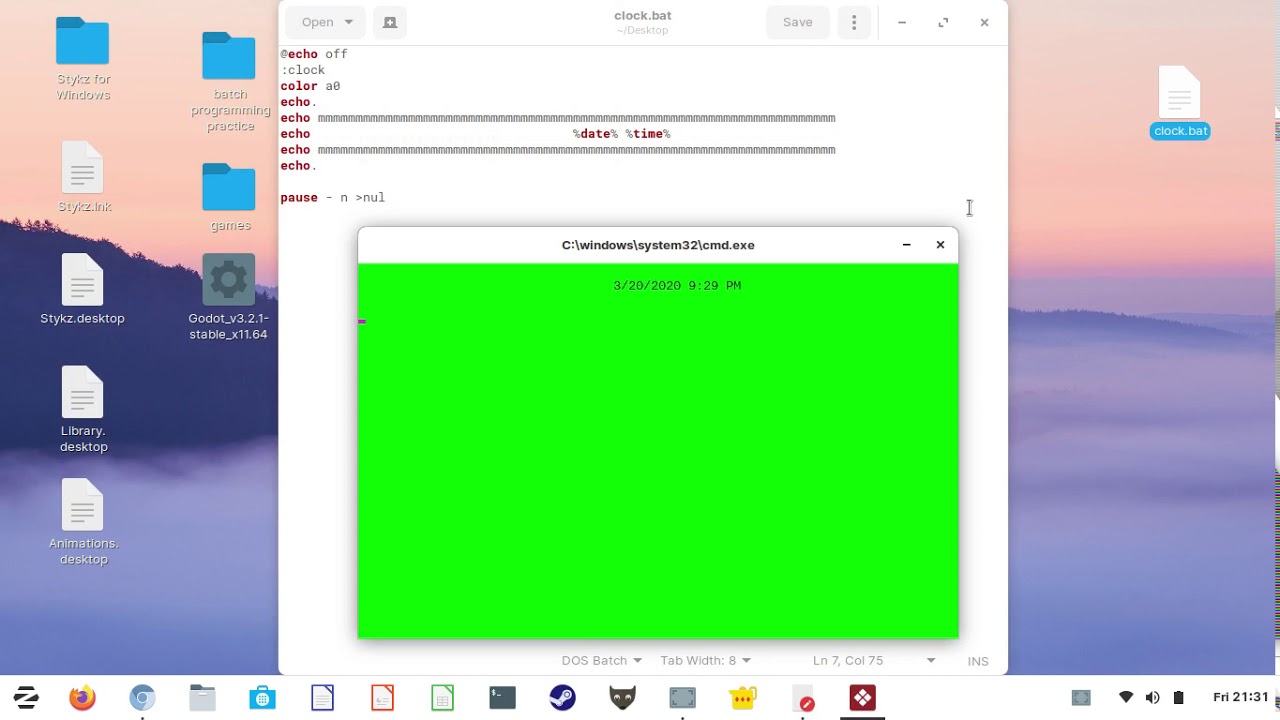This screenshot has height=720, width=1280.
Task: Open the Zorin start menu
Action: 26,698
